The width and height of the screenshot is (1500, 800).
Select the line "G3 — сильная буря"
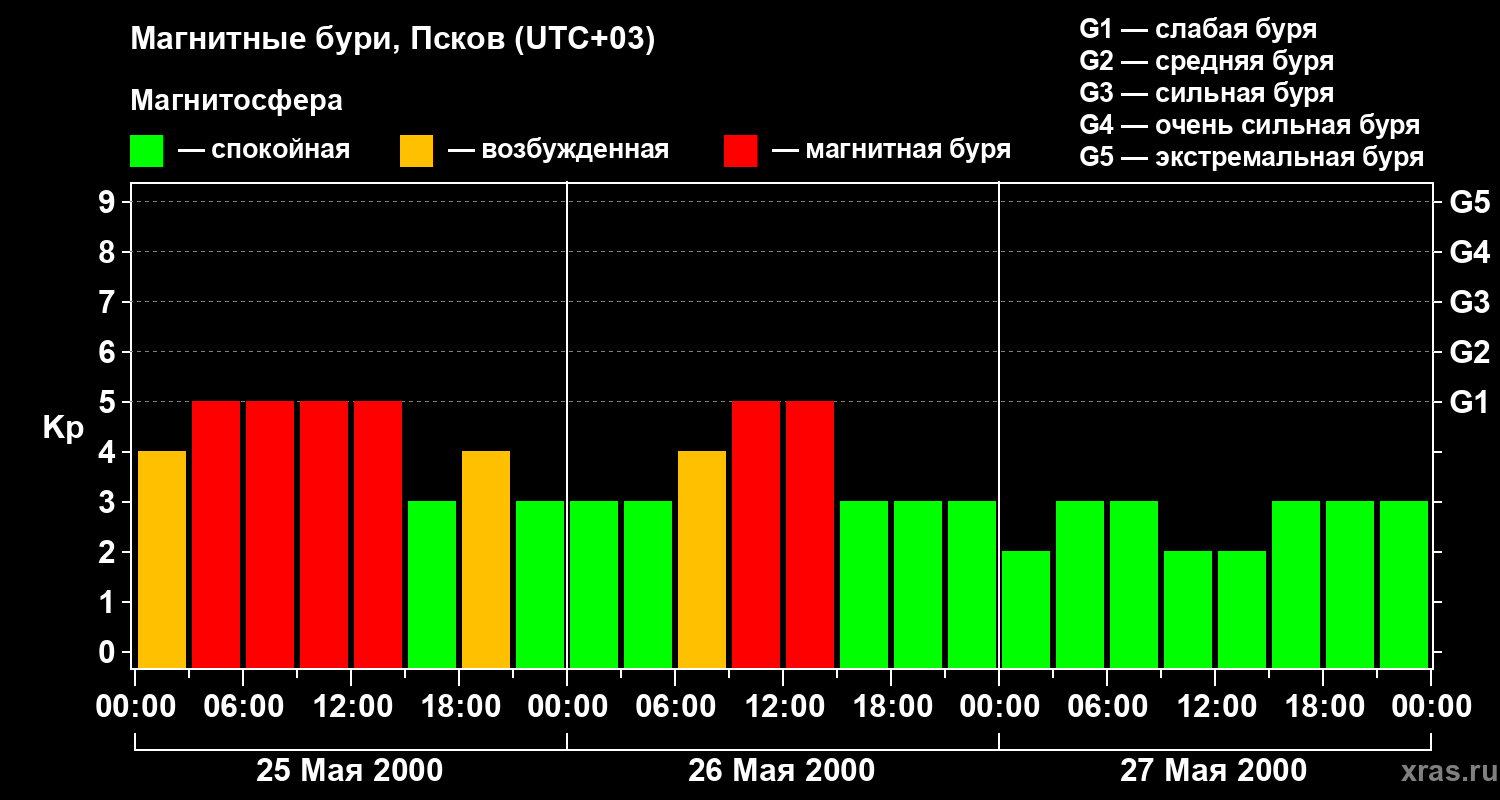pyautogui.click(x=1206, y=93)
